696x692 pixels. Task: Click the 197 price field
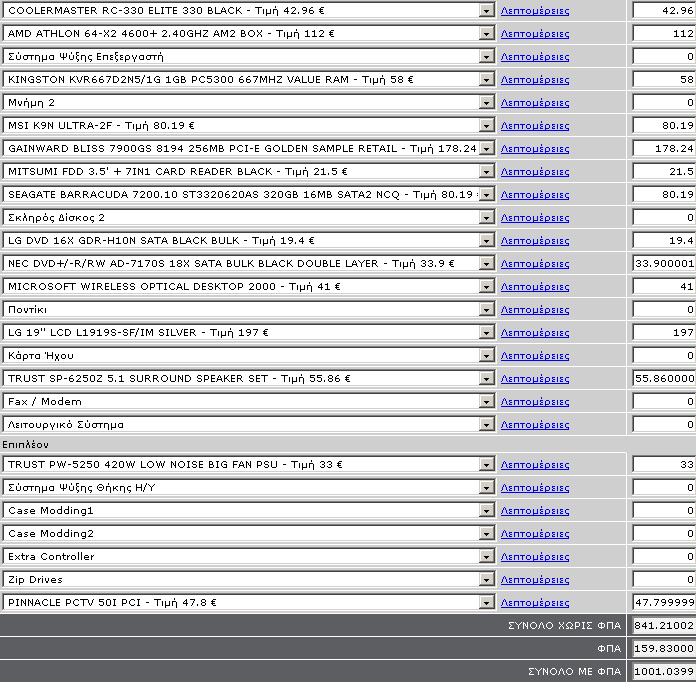click(x=664, y=332)
